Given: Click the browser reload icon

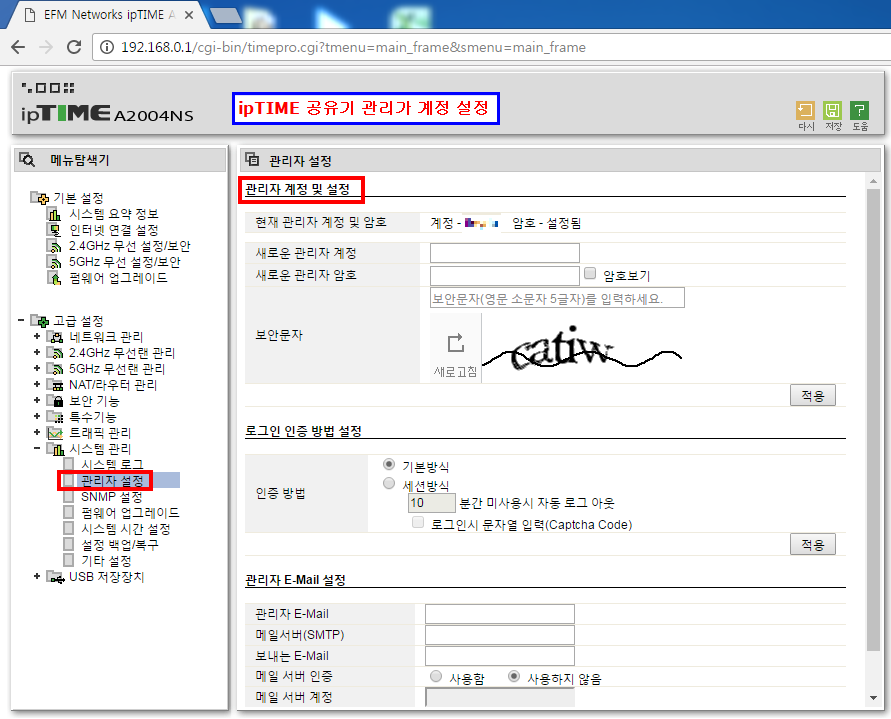Looking at the screenshot, I should (x=72, y=46).
